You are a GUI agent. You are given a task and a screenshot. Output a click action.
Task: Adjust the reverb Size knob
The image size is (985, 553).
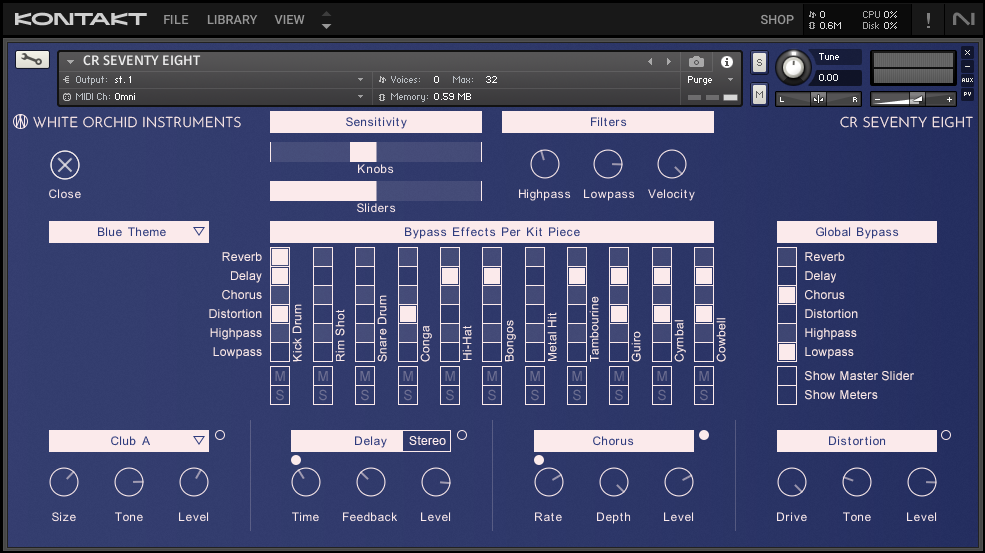pyautogui.click(x=64, y=483)
